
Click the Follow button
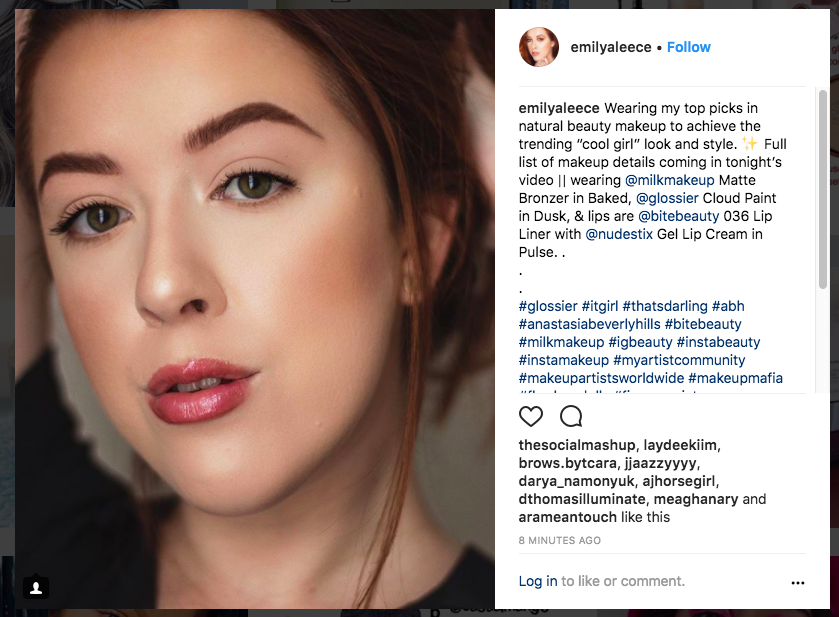point(688,47)
